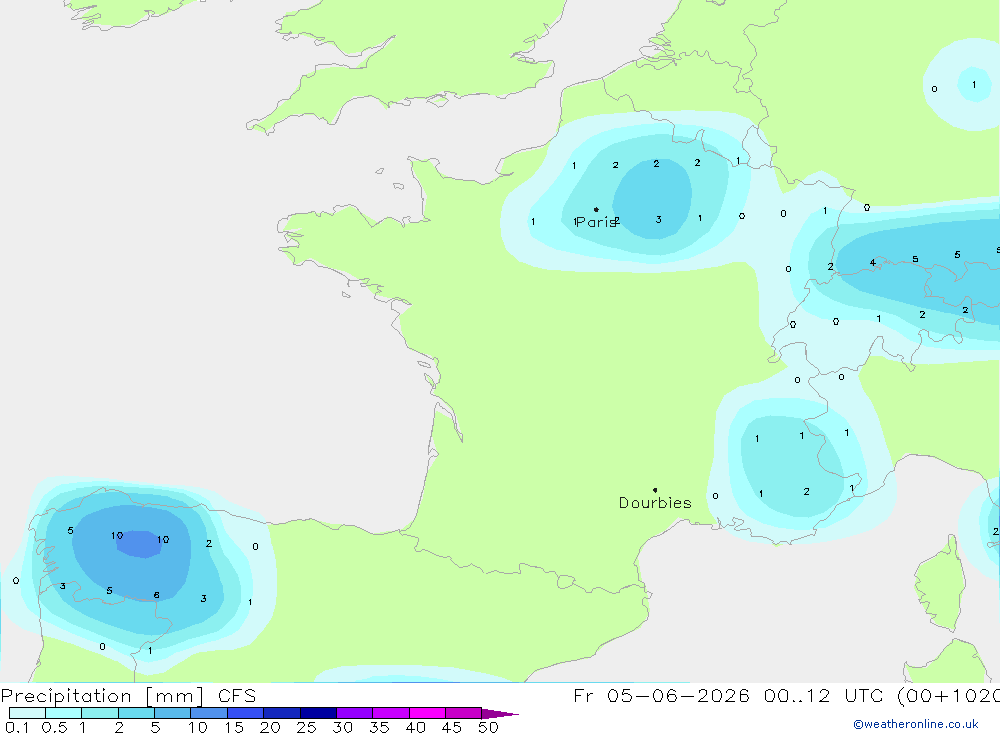
Task: Click the legend label '50'
Action: click(488, 727)
